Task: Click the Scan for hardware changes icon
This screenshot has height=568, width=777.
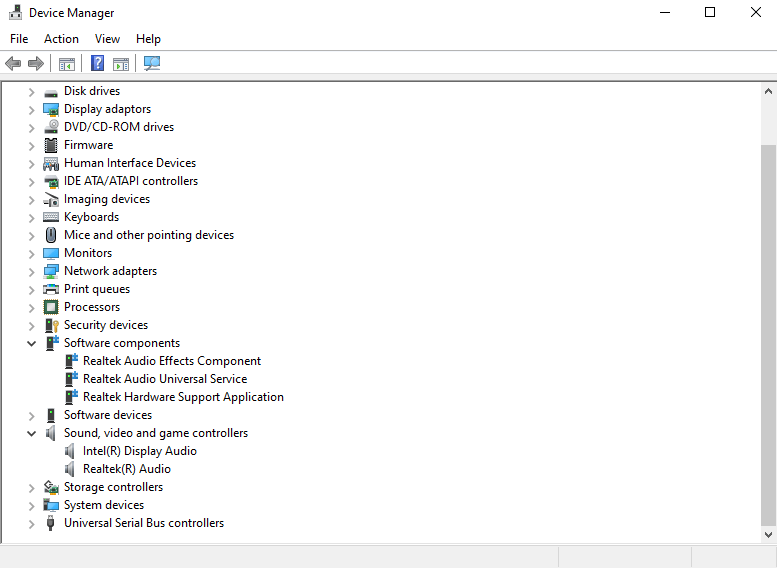Action: 152,63
